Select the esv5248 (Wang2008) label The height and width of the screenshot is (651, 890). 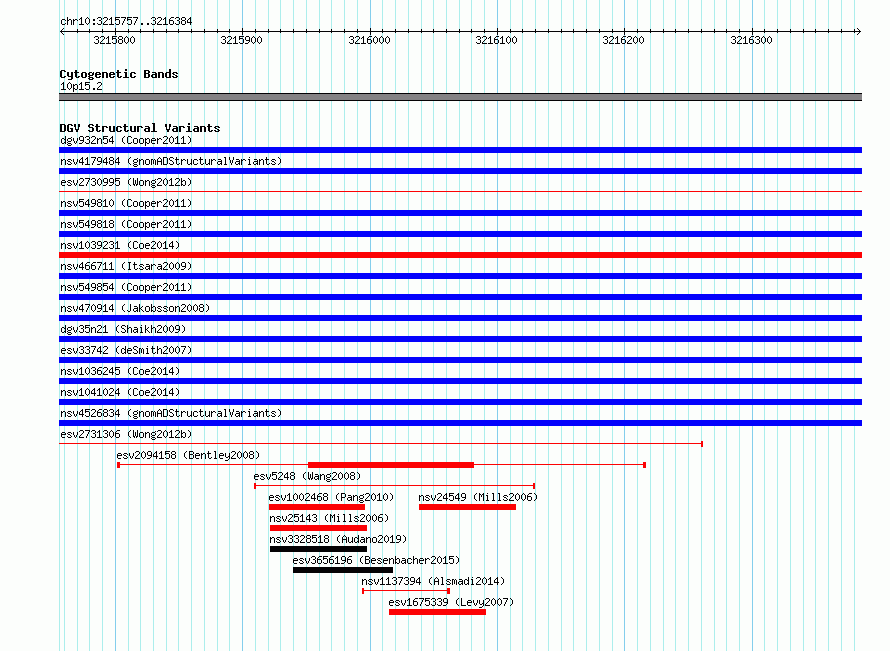point(307,476)
